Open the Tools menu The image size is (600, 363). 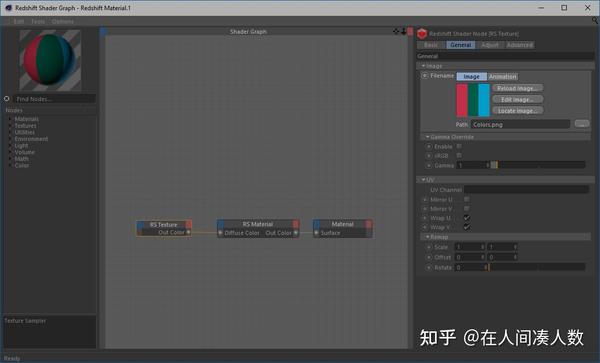38,21
